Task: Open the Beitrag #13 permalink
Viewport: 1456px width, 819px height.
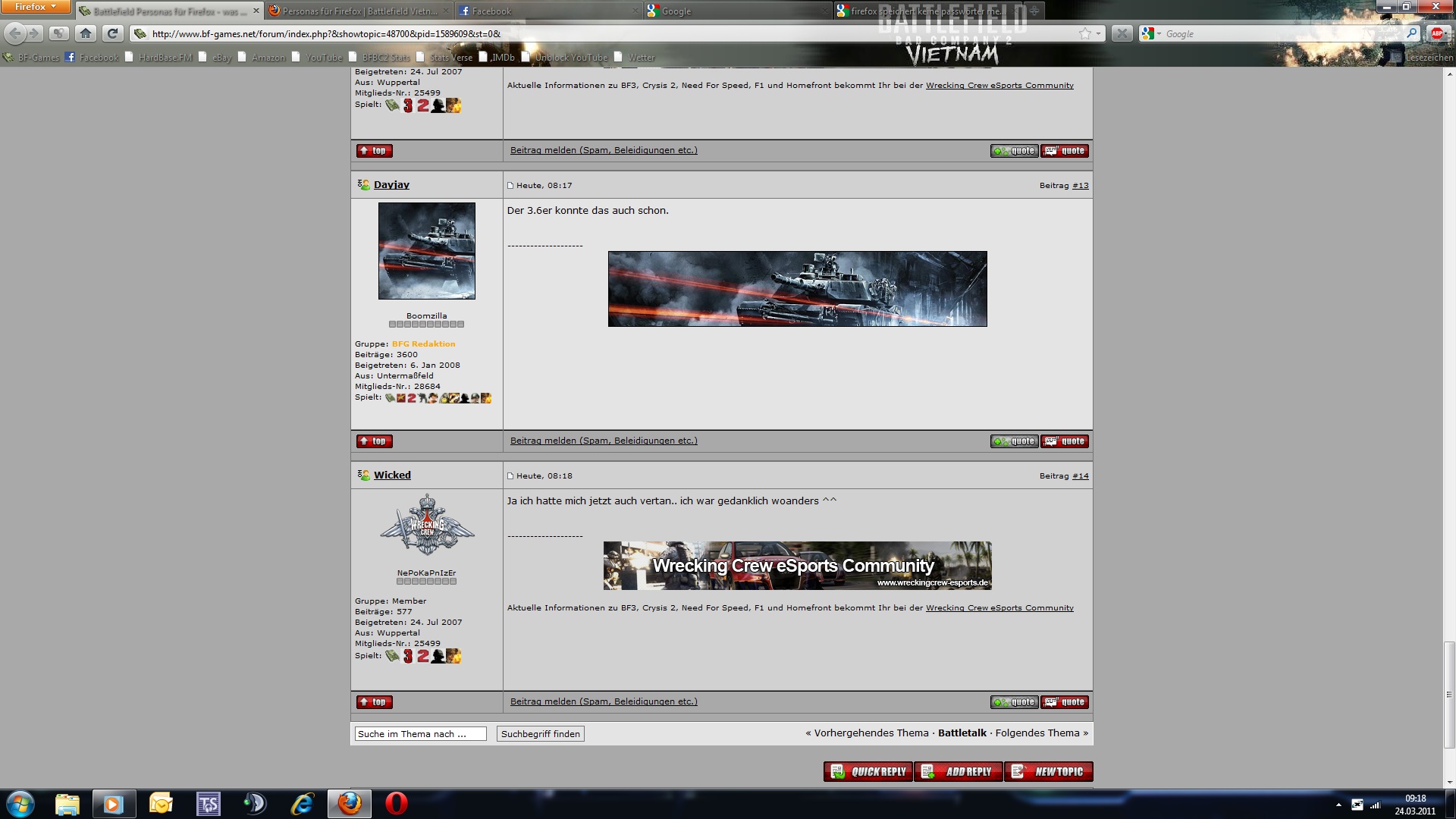Action: (1081, 185)
